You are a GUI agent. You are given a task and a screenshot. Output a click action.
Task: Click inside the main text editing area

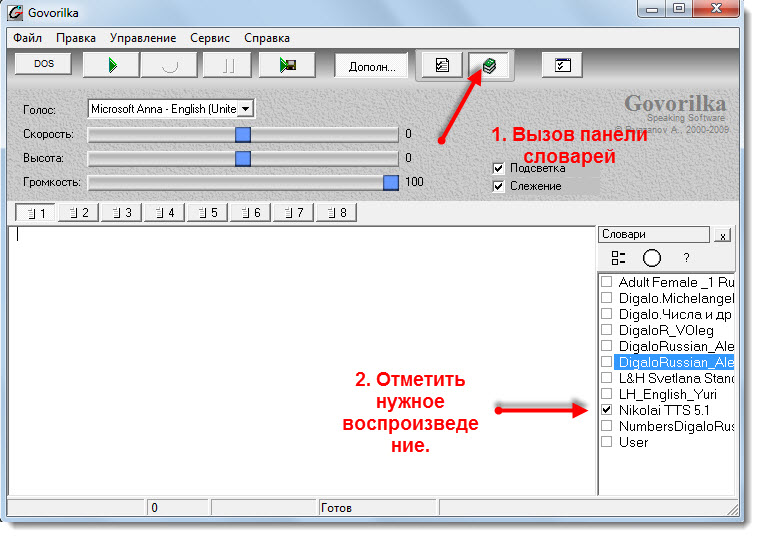point(302,361)
